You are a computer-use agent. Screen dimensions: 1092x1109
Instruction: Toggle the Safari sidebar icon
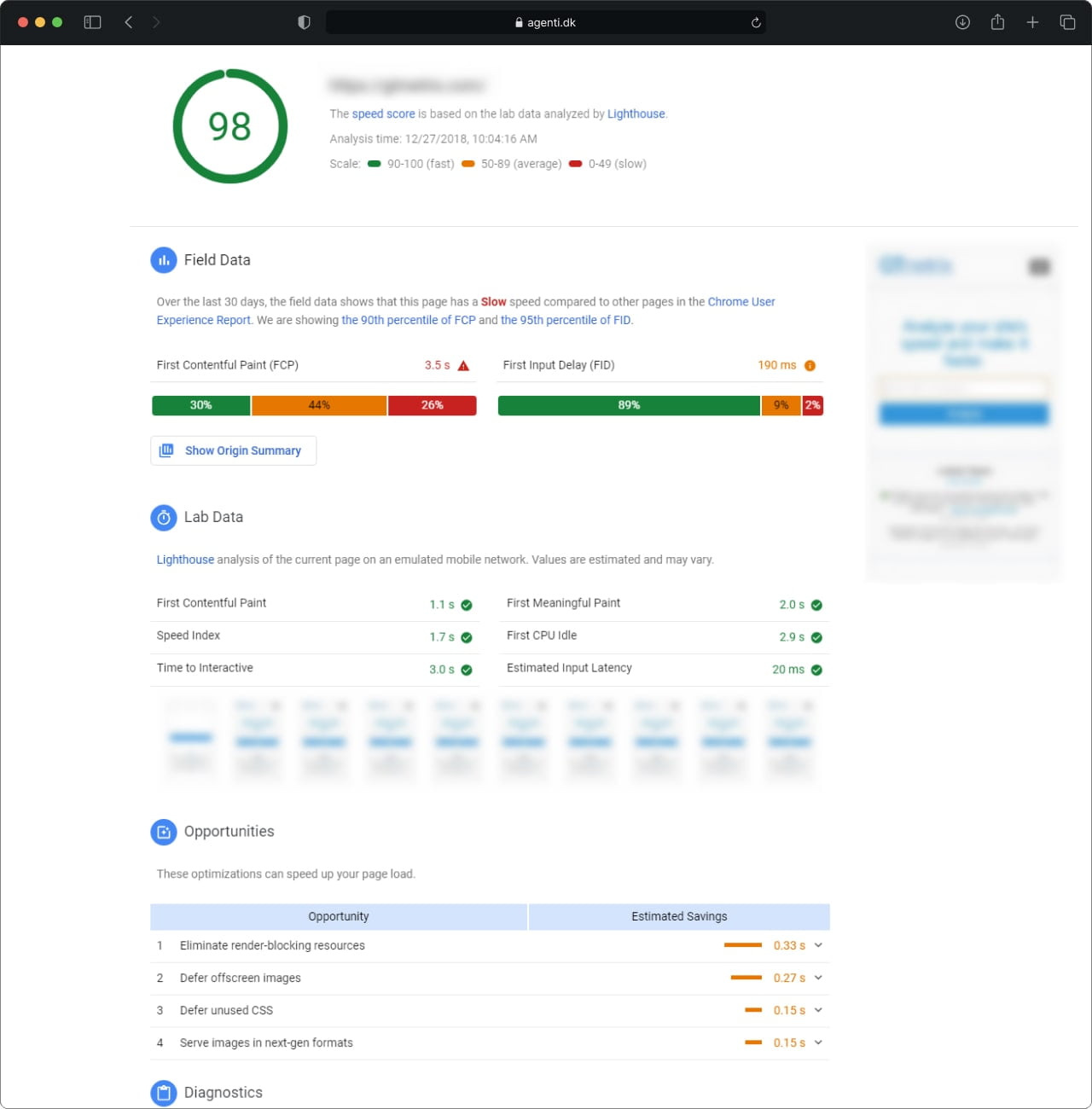[92, 22]
